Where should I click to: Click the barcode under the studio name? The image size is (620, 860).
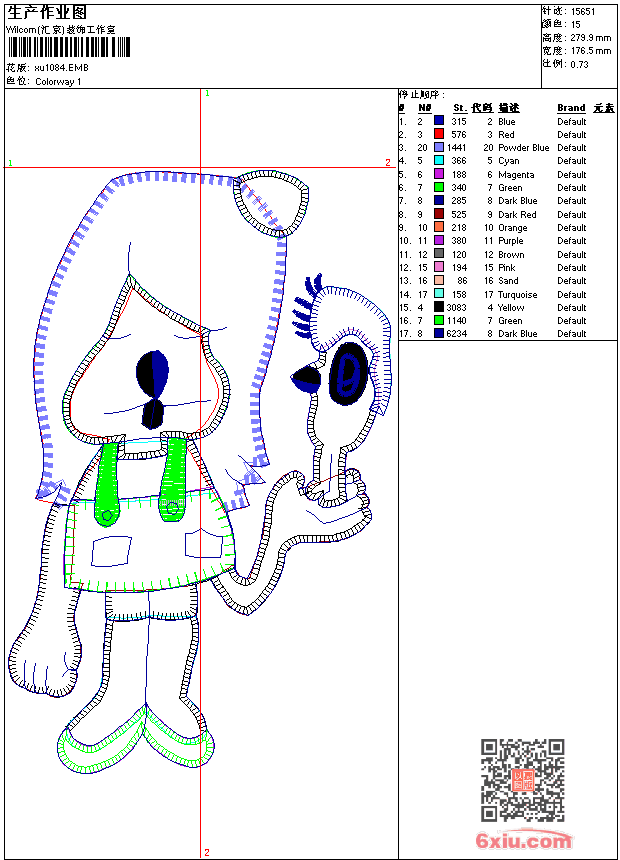click(x=69, y=47)
